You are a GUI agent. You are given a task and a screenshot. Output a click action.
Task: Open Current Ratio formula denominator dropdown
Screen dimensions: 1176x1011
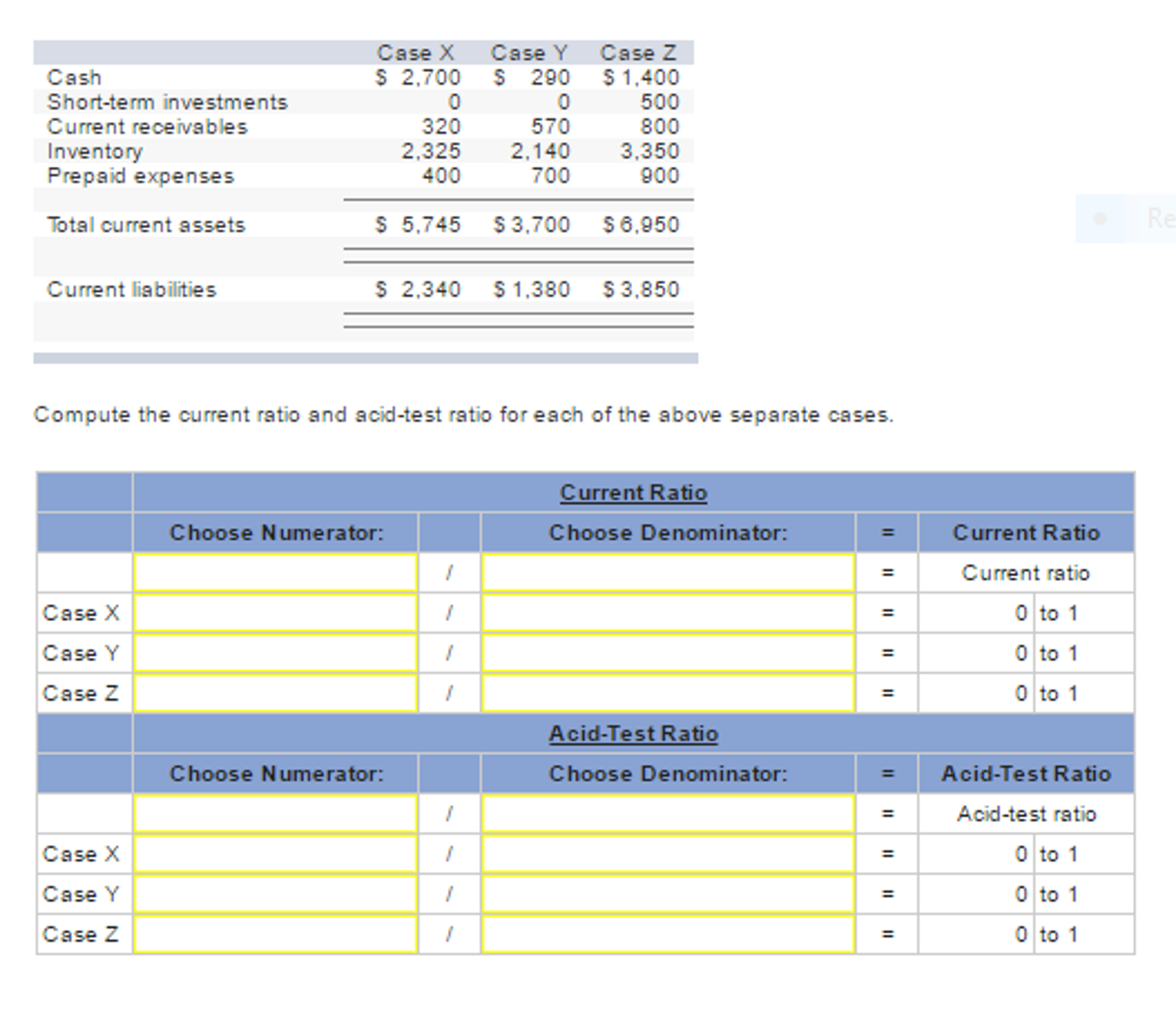click(x=668, y=572)
